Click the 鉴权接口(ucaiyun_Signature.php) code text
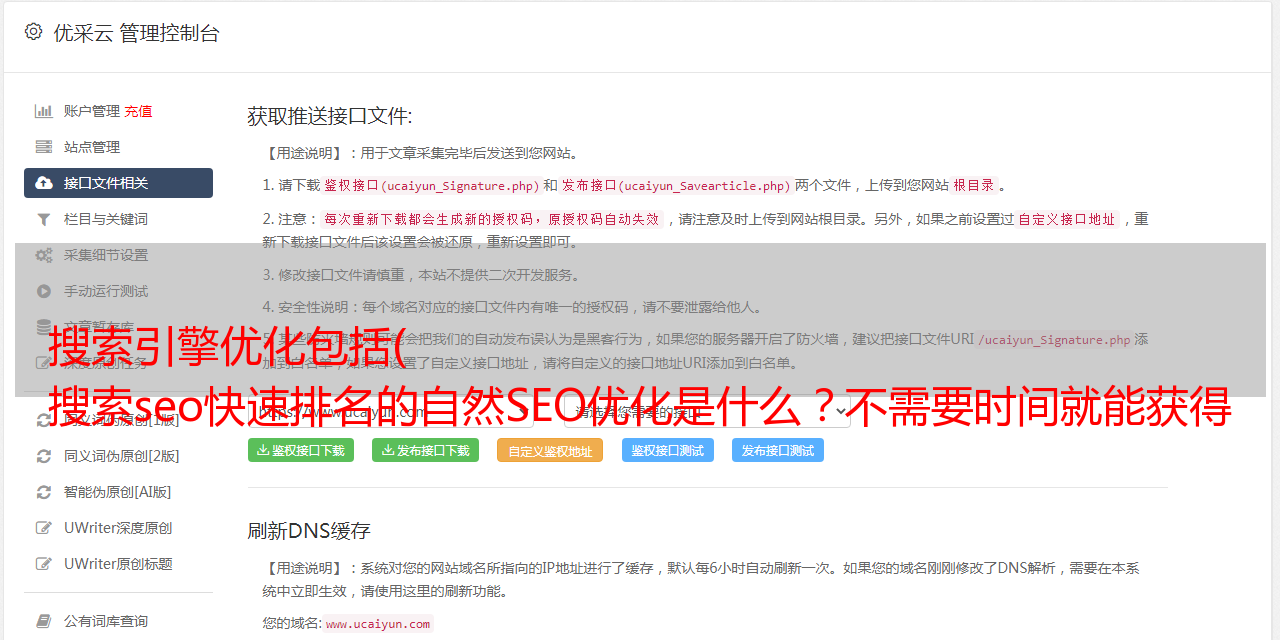 point(431,185)
